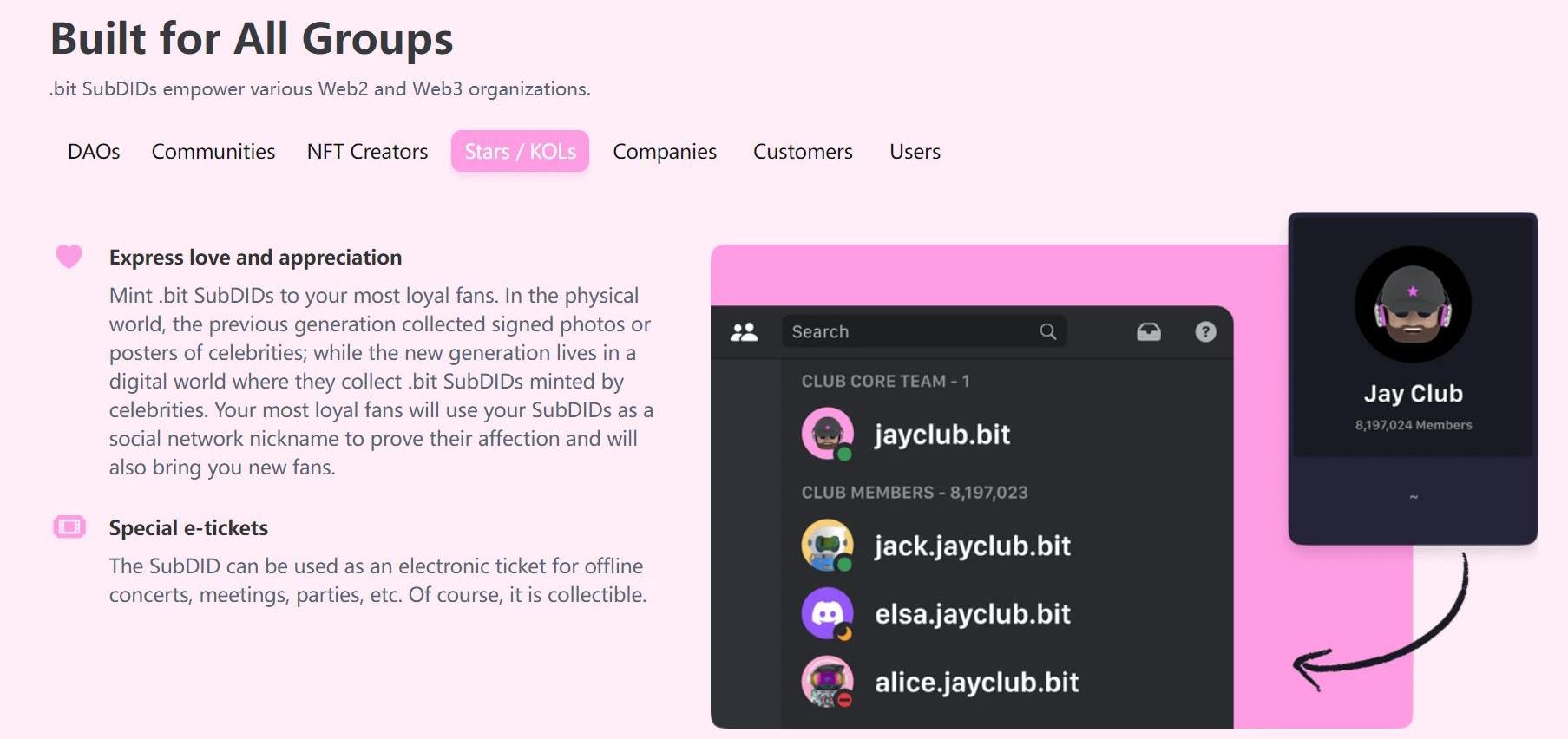This screenshot has height=739, width=1568.
Task: Click jack.jayclub.bit avatar
Action: click(x=827, y=545)
